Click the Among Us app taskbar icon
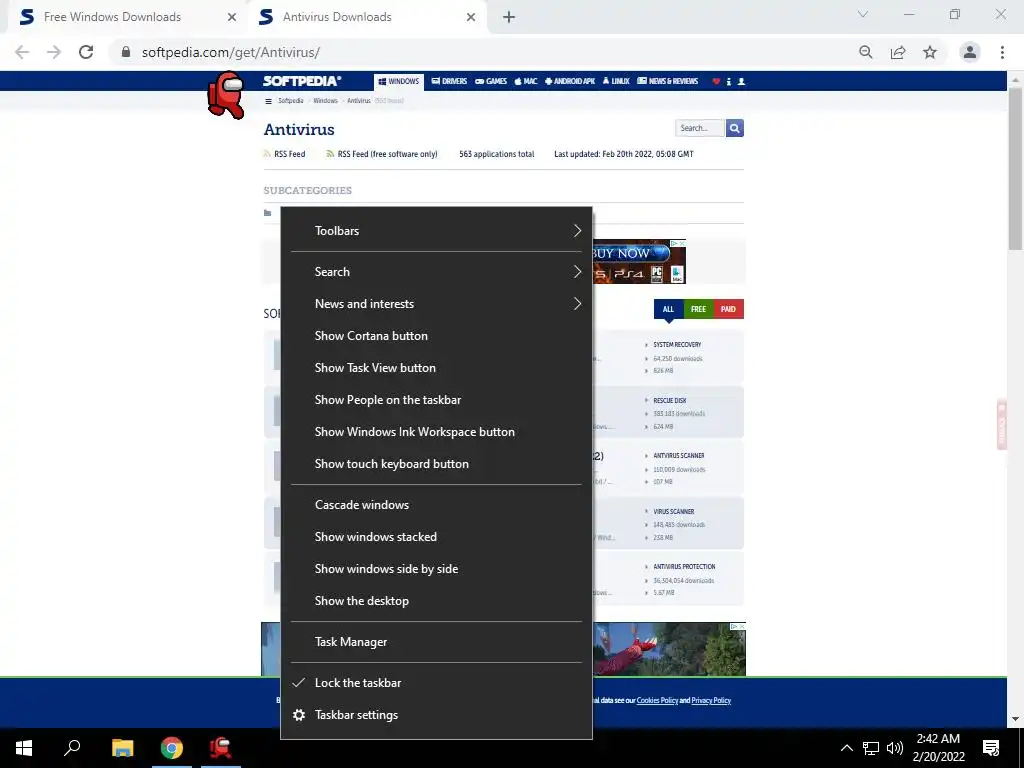Viewport: 1024px width, 768px height. click(x=221, y=748)
